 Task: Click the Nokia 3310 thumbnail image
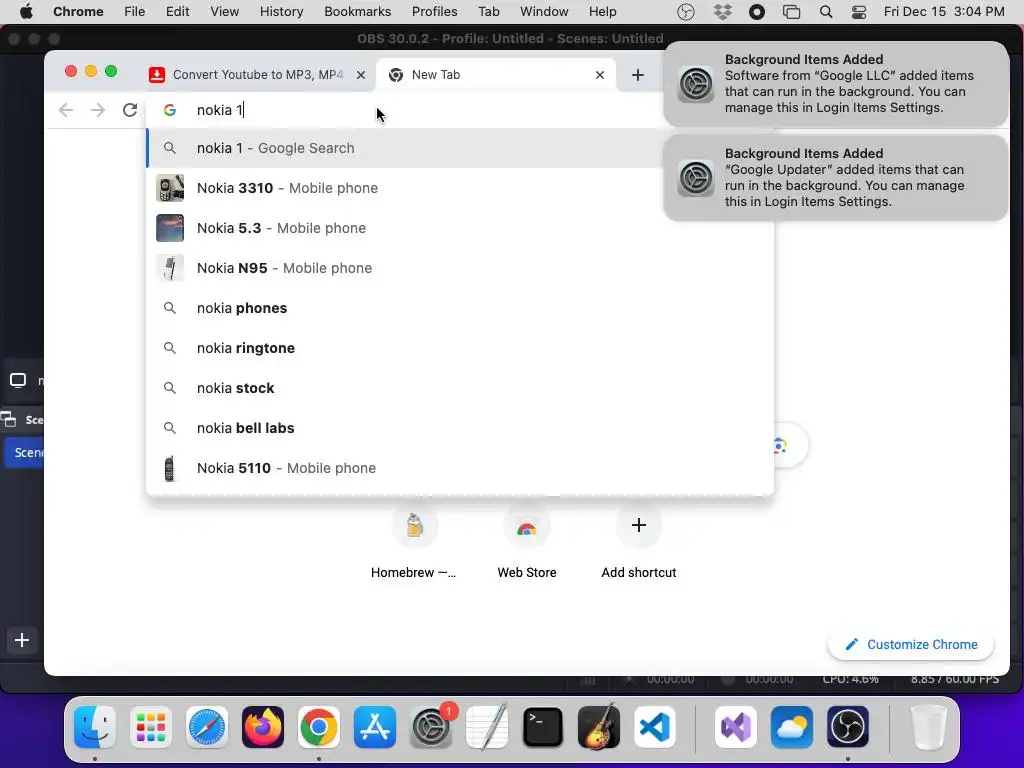coord(170,188)
